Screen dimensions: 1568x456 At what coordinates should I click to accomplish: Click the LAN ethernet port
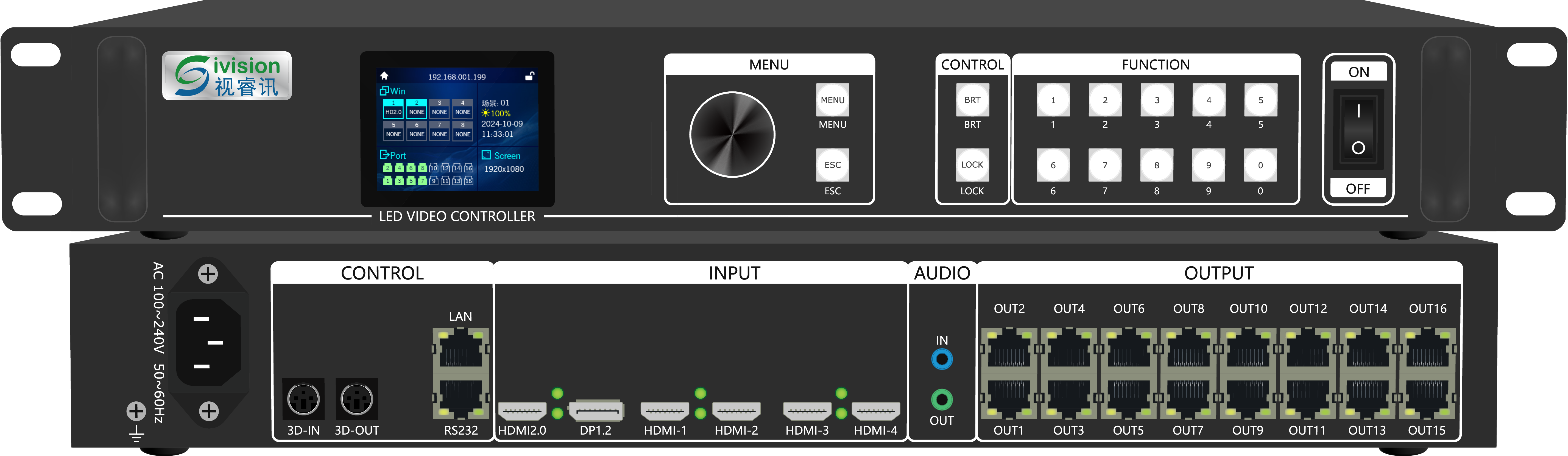click(461, 349)
